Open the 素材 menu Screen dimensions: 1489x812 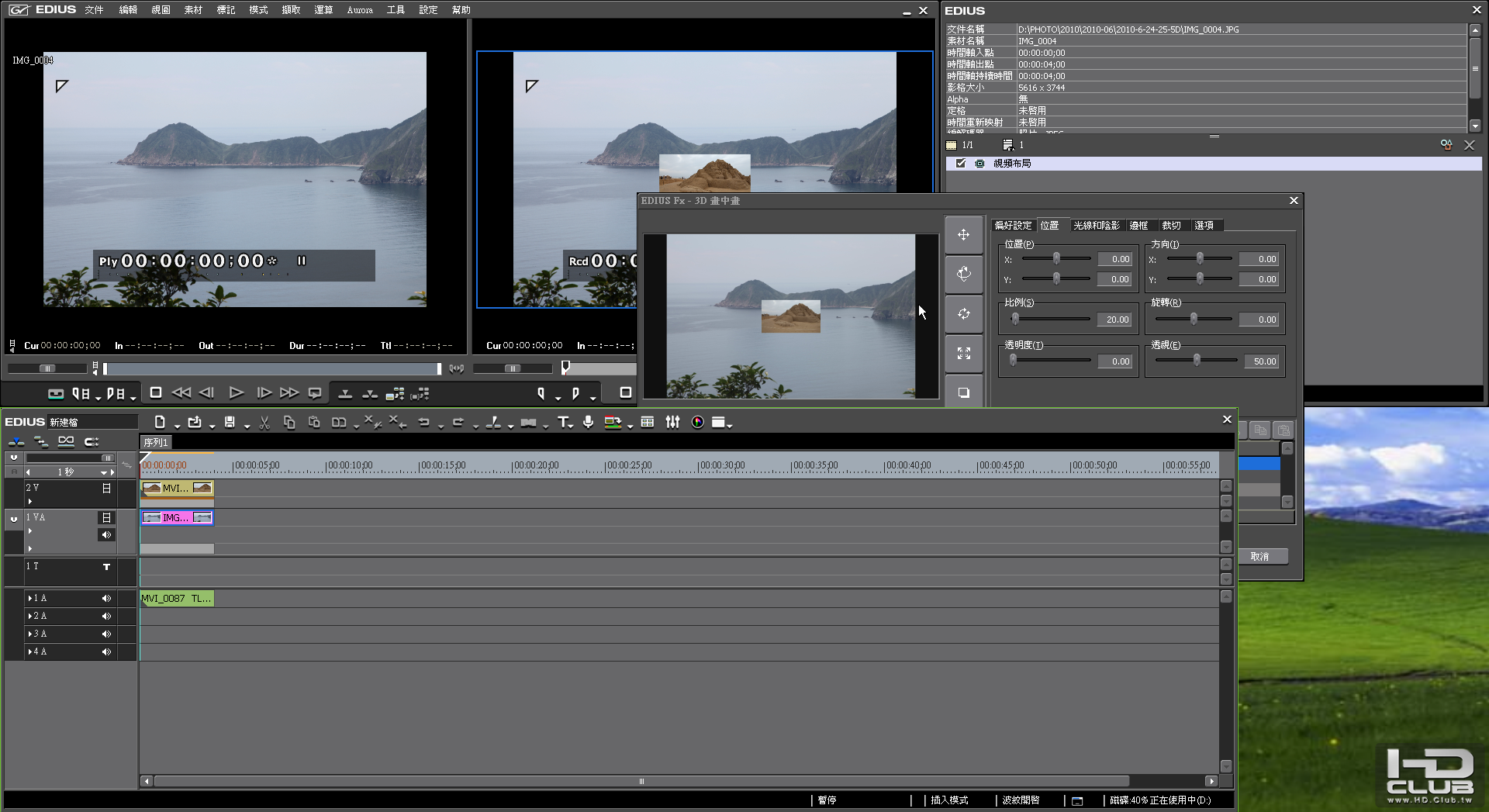(193, 10)
